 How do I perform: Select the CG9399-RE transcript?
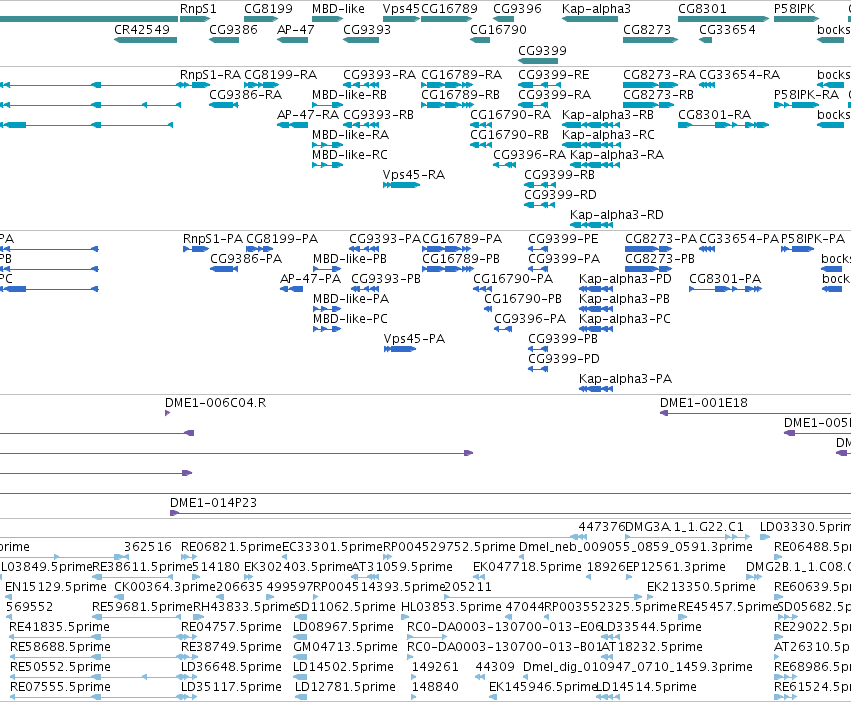(x=539, y=85)
